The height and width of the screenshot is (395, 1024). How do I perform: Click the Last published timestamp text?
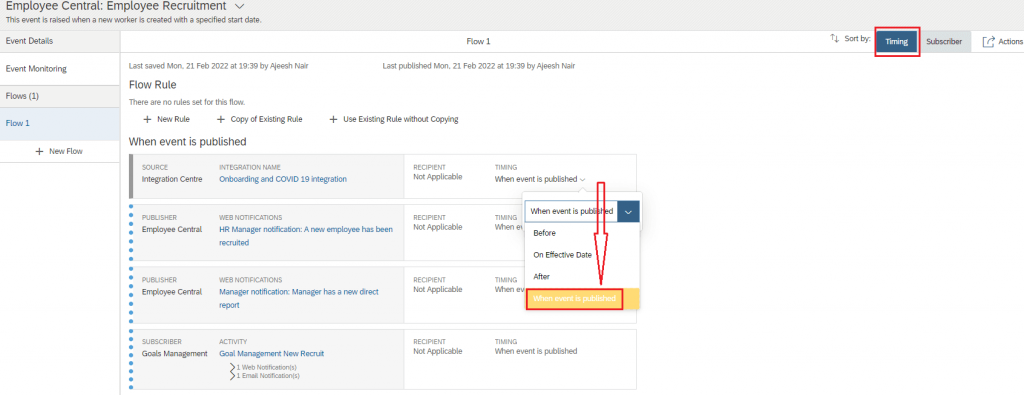(479, 66)
